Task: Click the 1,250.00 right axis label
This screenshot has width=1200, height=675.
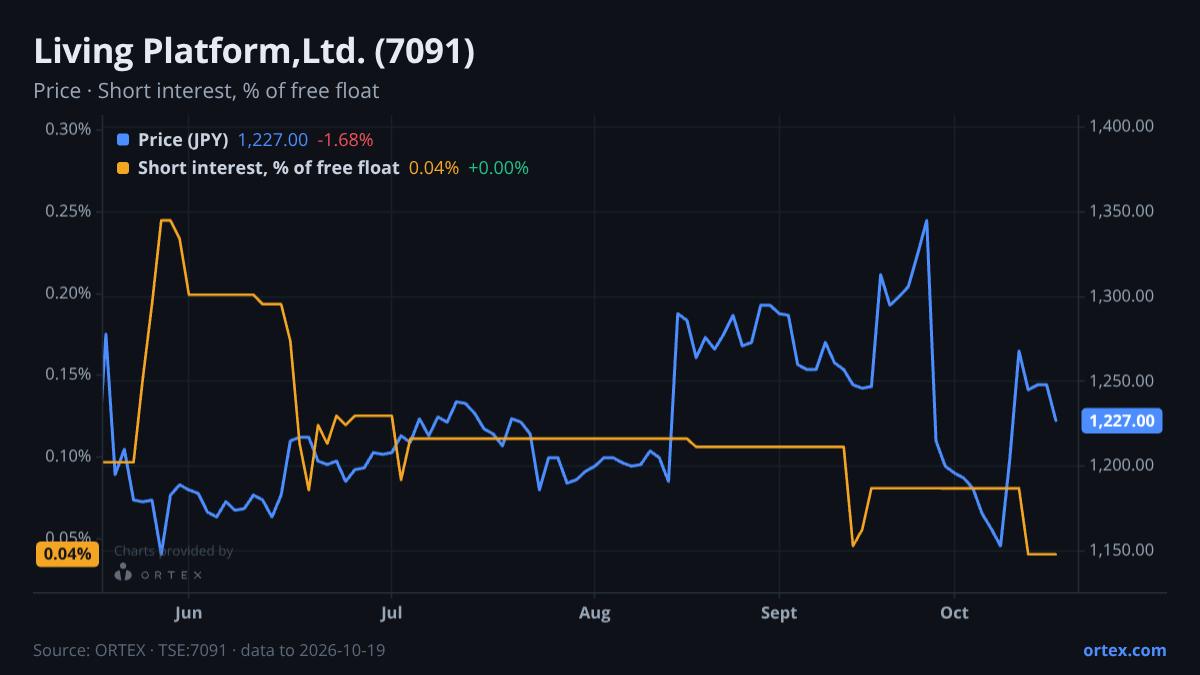Action: (1123, 381)
